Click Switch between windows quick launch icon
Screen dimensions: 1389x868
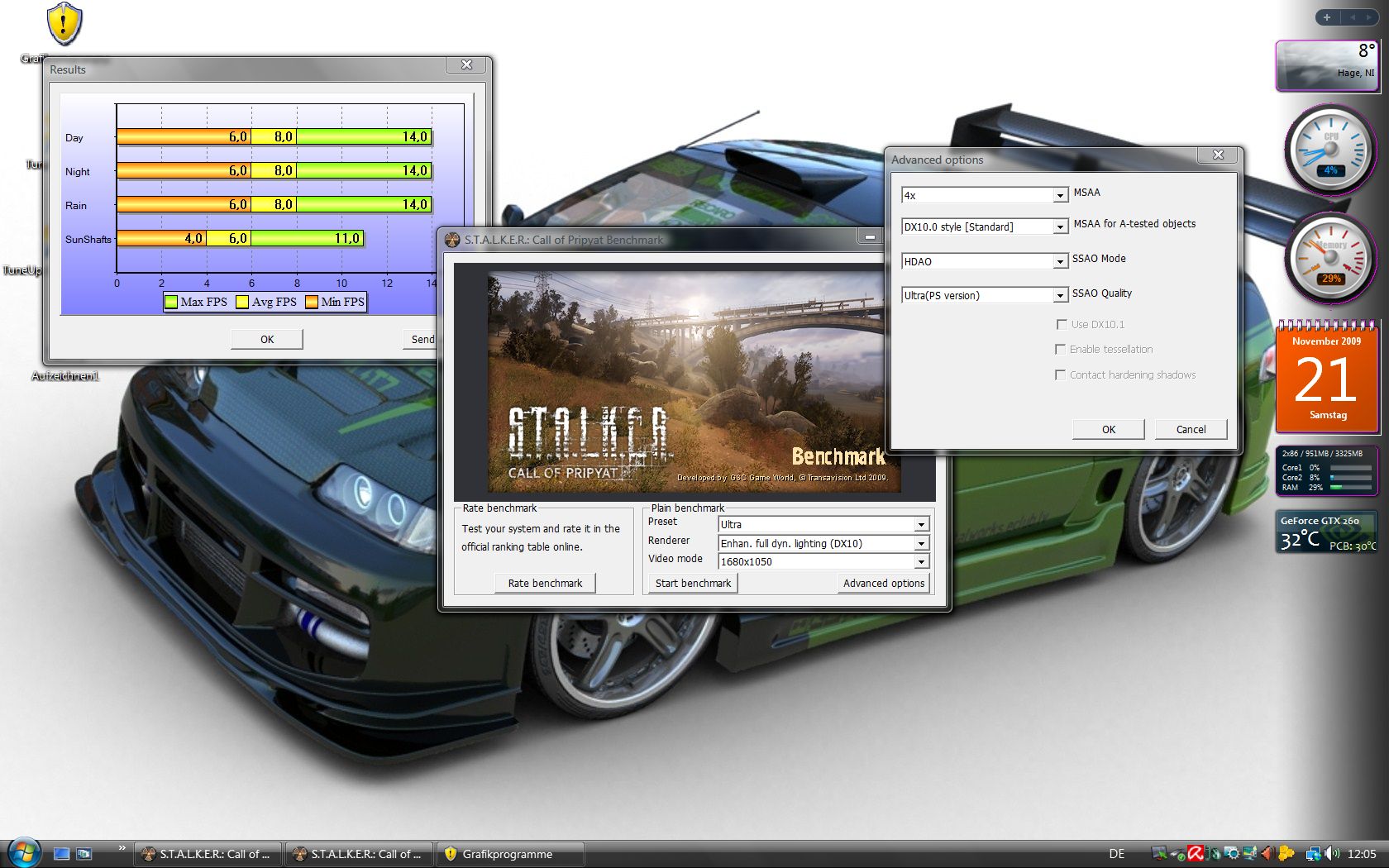84,854
